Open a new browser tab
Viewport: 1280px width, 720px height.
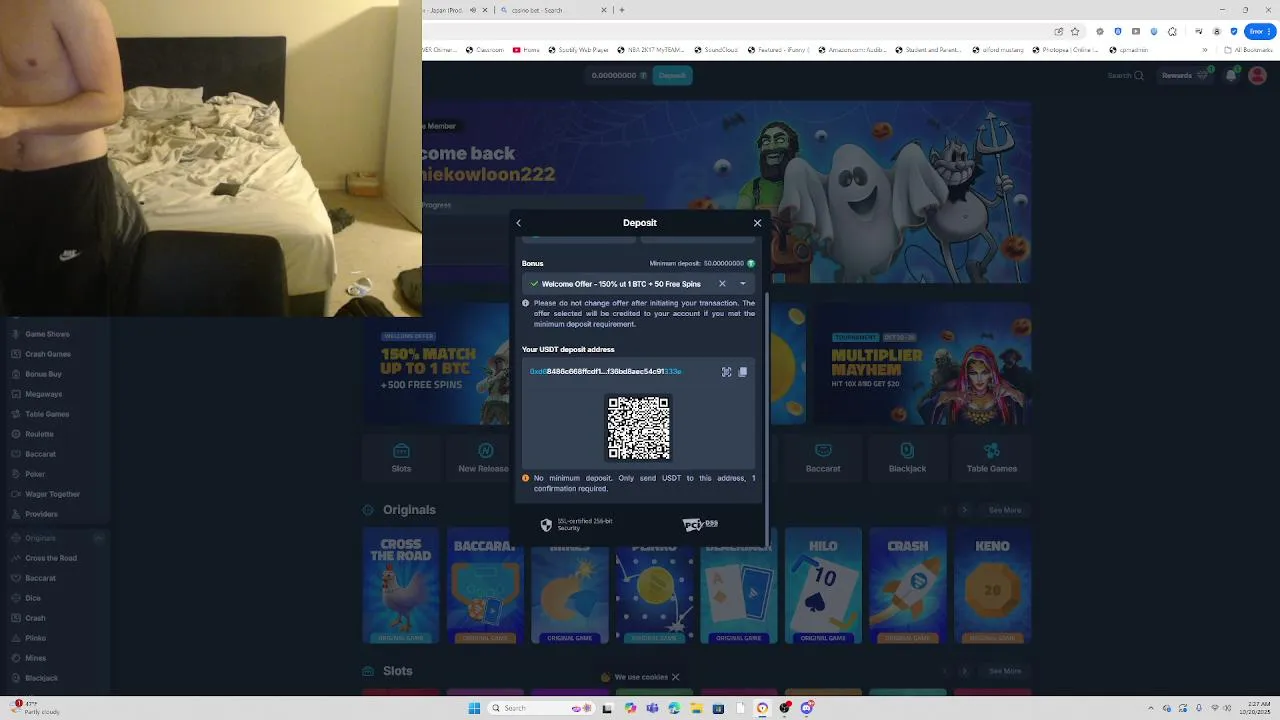(x=622, y=10)
